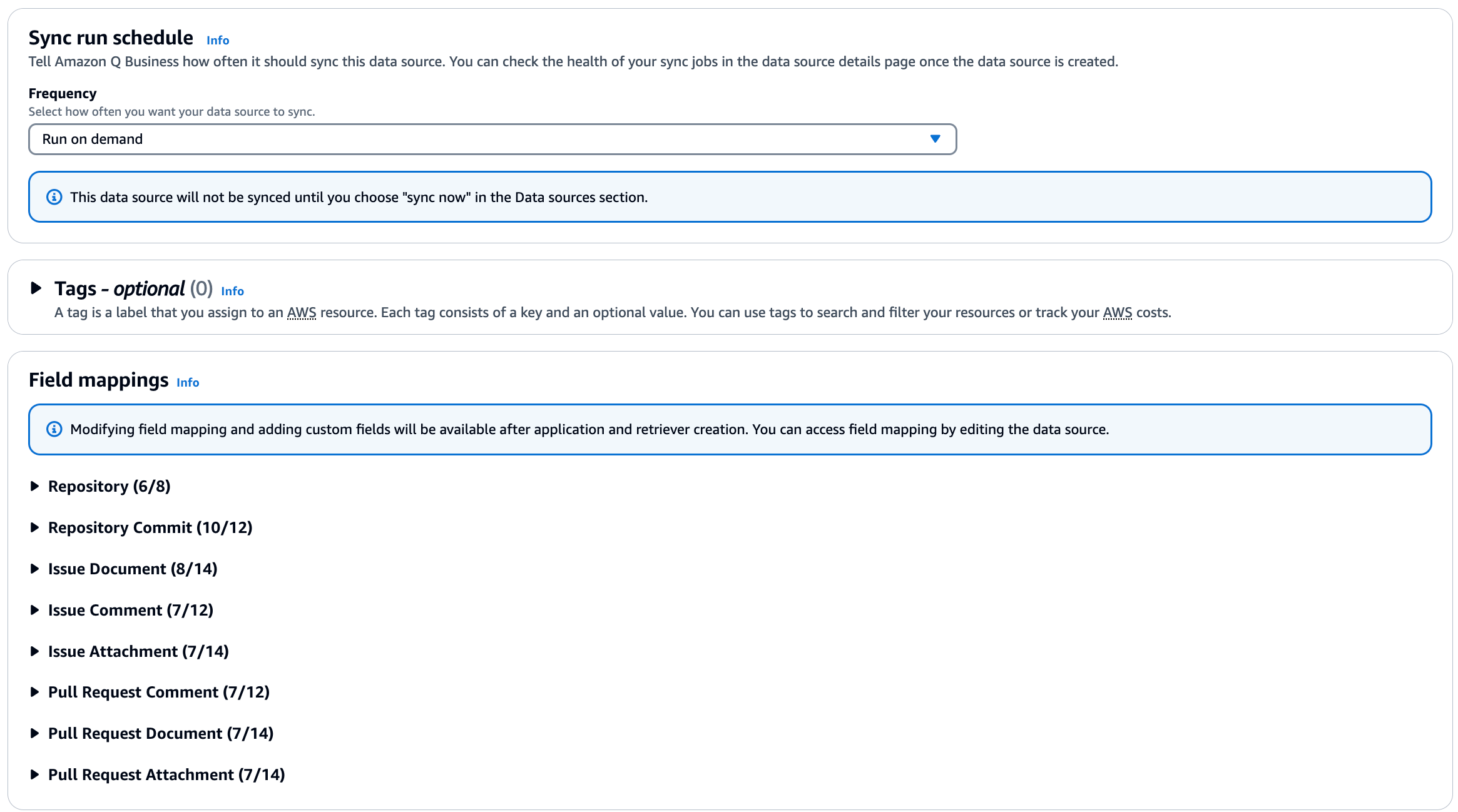Open Info link next to Sync run schedule
Viewport: 1458px width, 812px height.
point(217,39)
